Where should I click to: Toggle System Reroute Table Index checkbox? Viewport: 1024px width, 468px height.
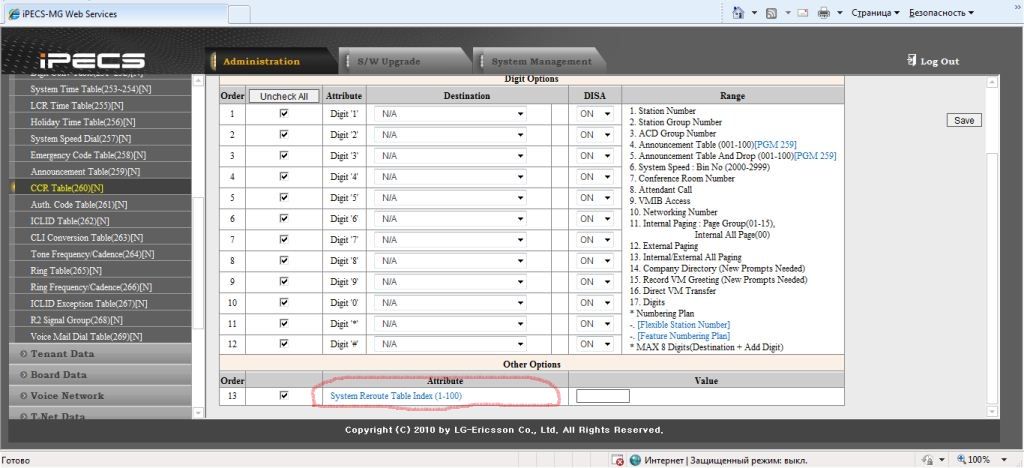284,396
